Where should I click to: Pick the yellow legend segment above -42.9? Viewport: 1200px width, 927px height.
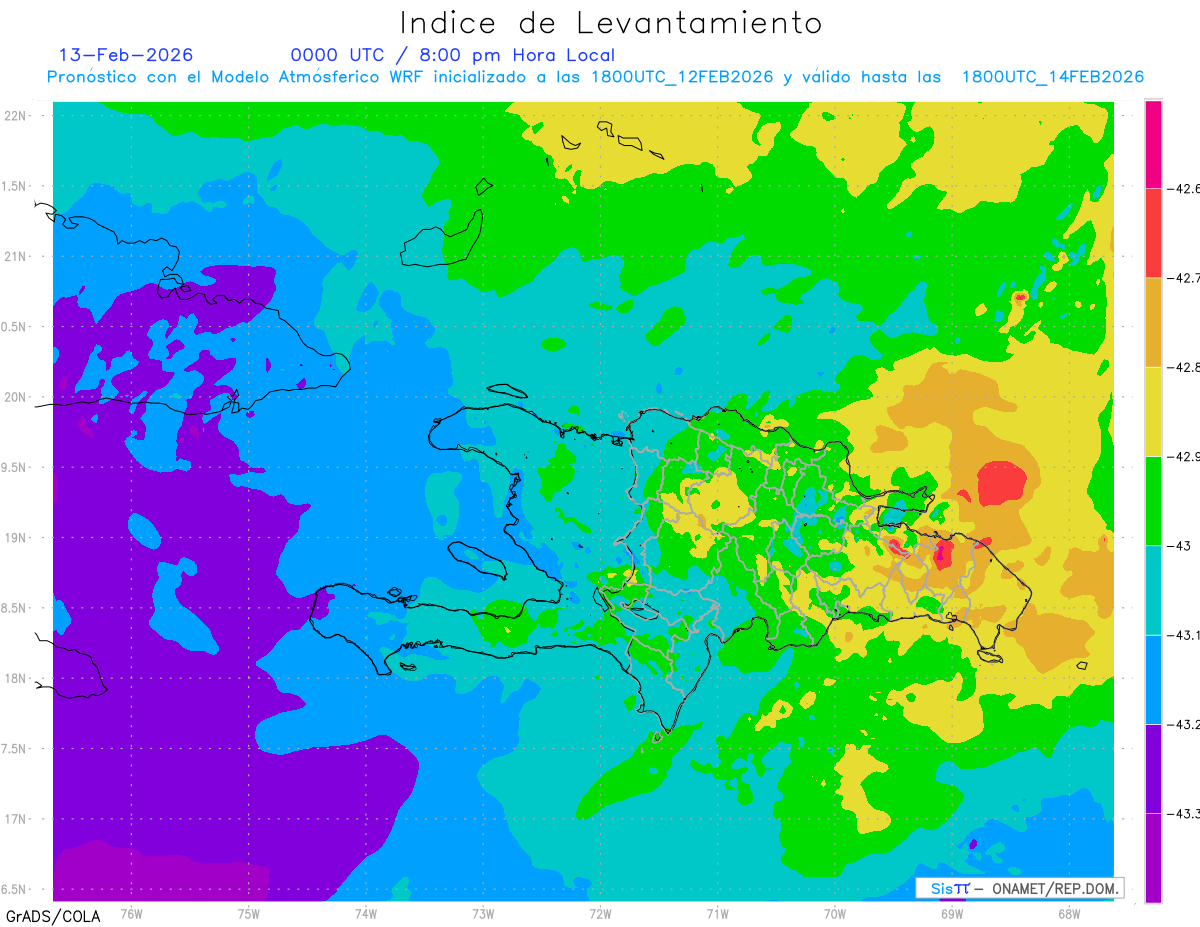coord(1153,411)
